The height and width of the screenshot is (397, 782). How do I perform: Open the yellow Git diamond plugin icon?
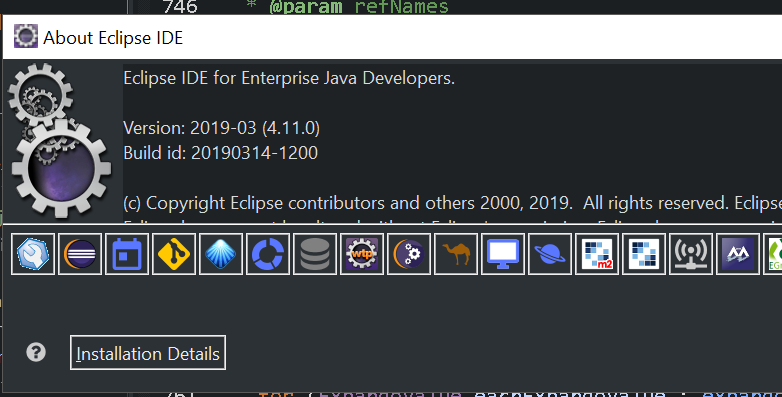click(174, 254)
